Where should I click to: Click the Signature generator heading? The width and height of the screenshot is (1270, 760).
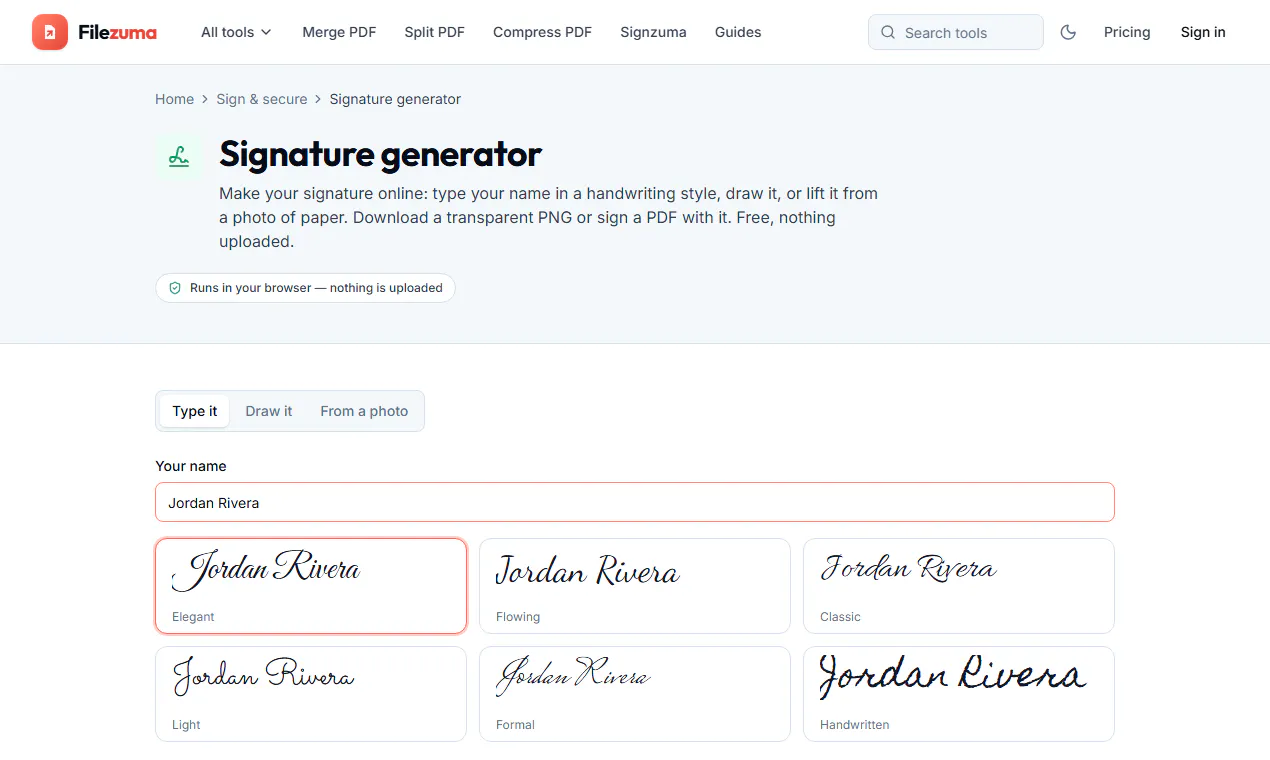point(380,155)
